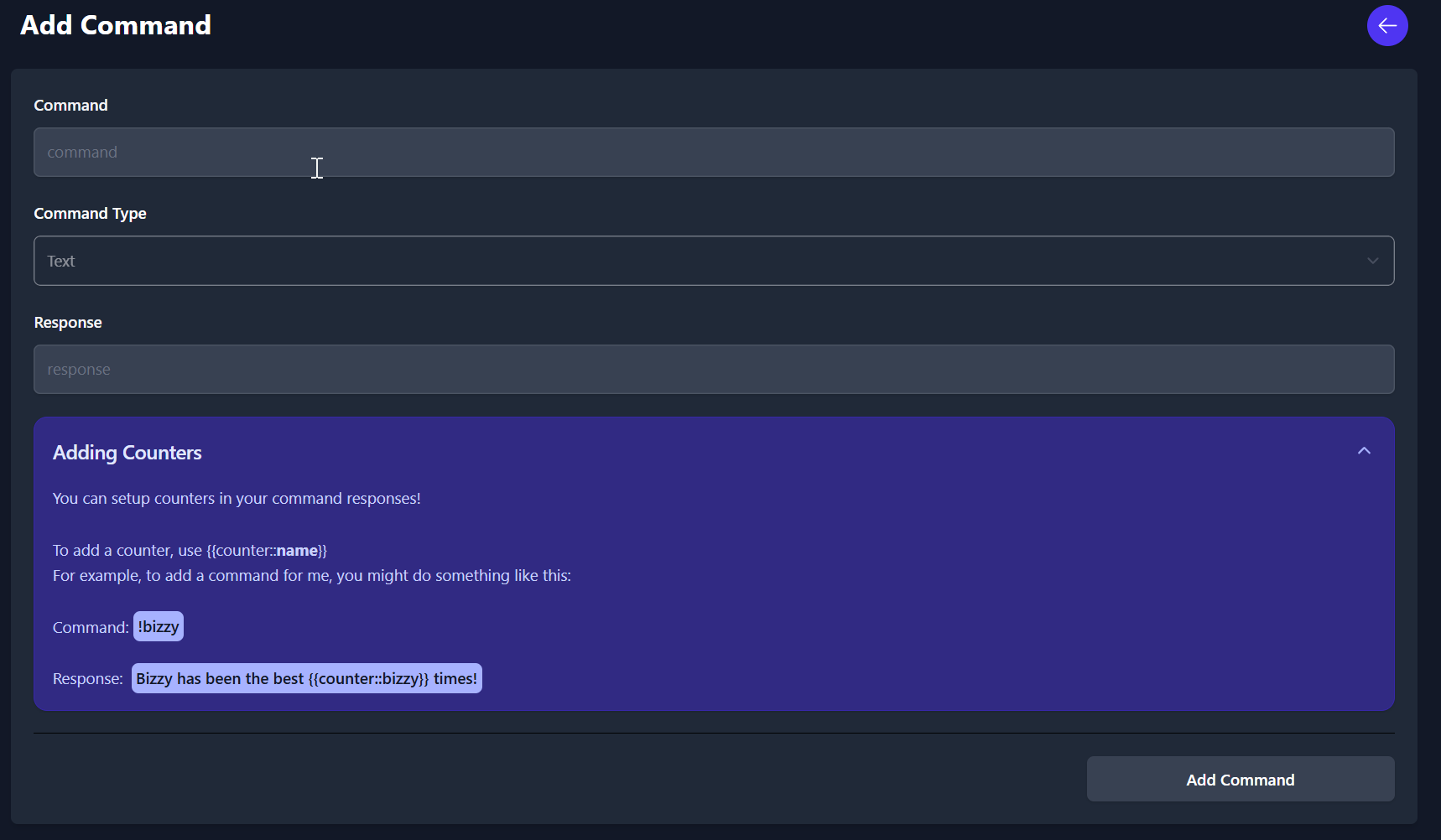Click the upward chevron to hide counters info
This screenshot has width=1441, height=840.
click(1363, 450)
